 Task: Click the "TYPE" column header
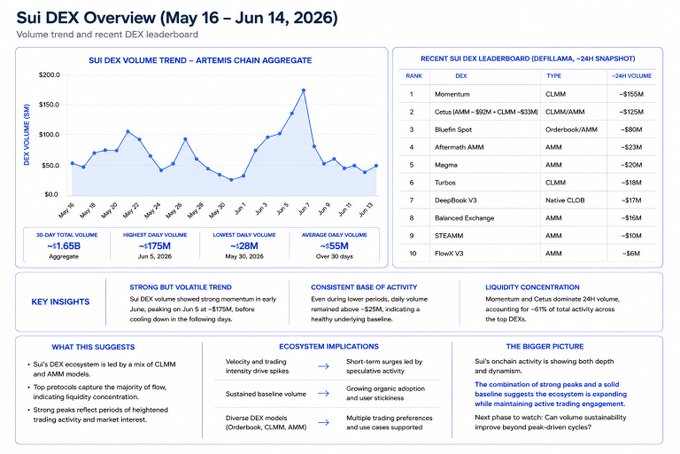coord(554,76)
